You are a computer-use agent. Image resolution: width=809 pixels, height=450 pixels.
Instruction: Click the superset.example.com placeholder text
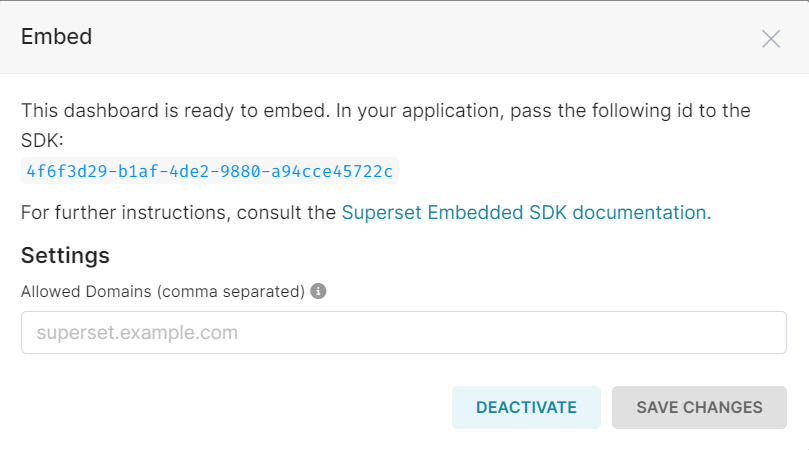point(137,332)
